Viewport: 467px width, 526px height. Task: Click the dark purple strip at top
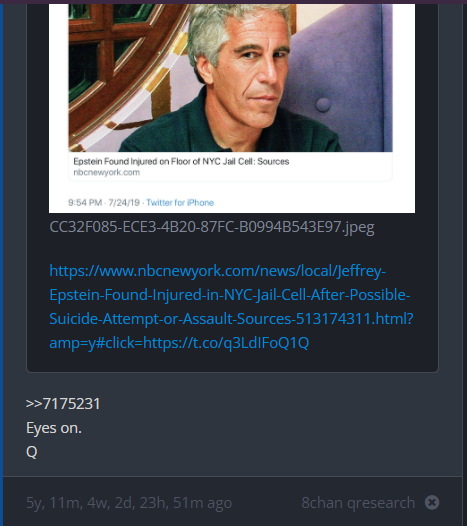(x=234, y=2)
